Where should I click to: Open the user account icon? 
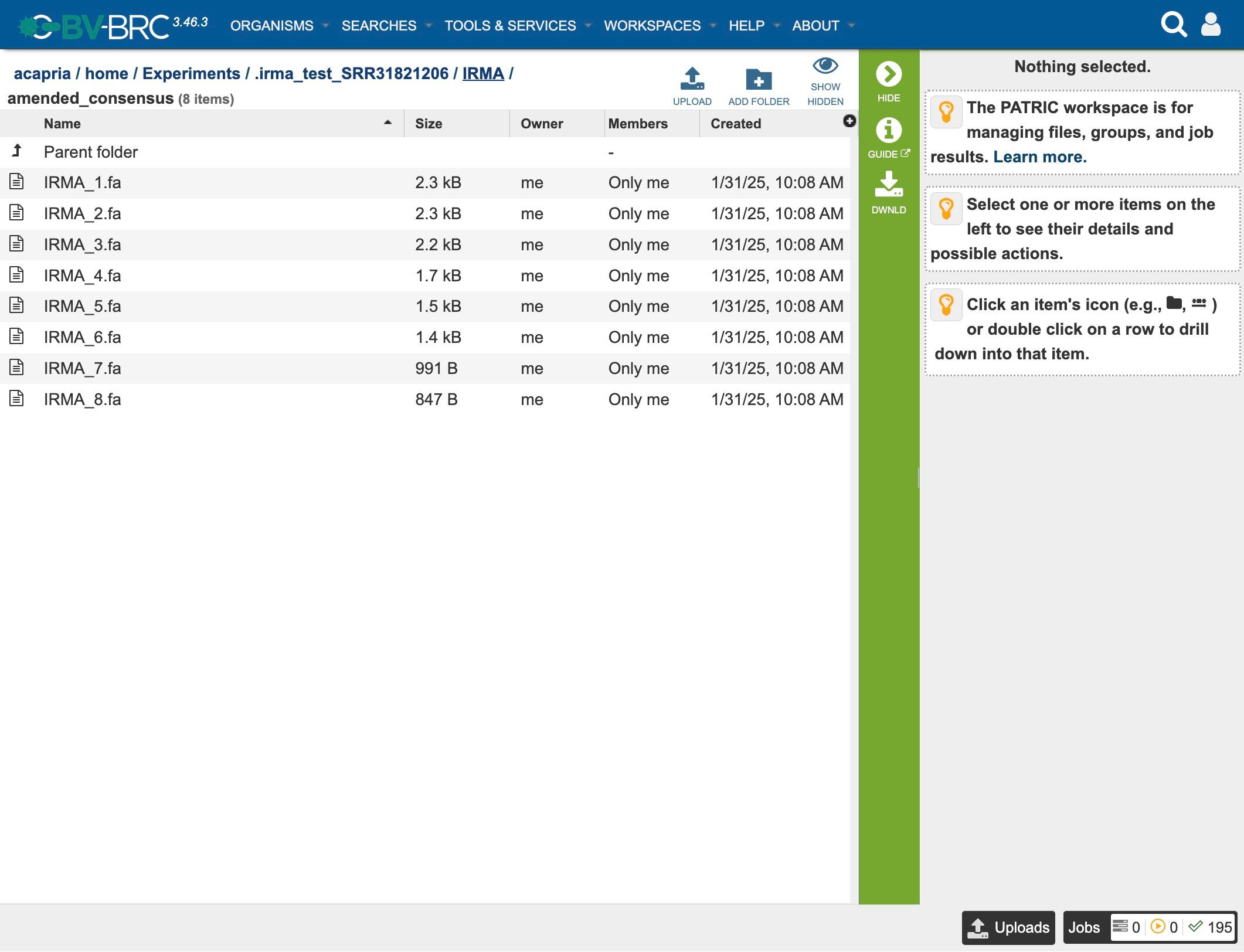(1211, 25)
